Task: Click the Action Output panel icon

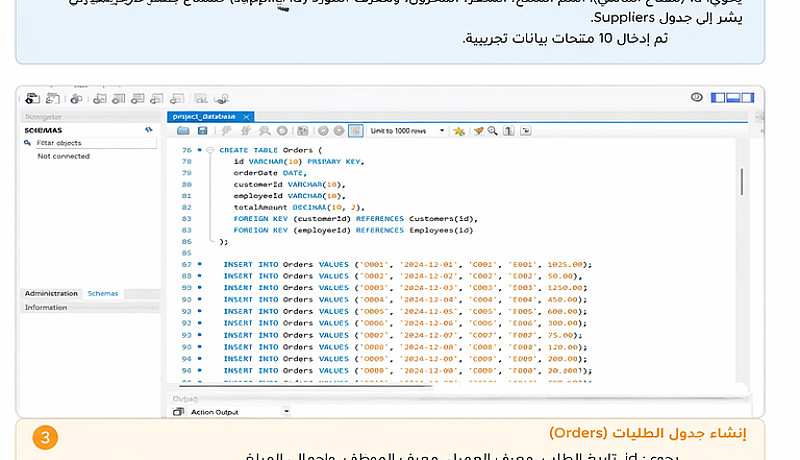Action: tap(178, 412)
